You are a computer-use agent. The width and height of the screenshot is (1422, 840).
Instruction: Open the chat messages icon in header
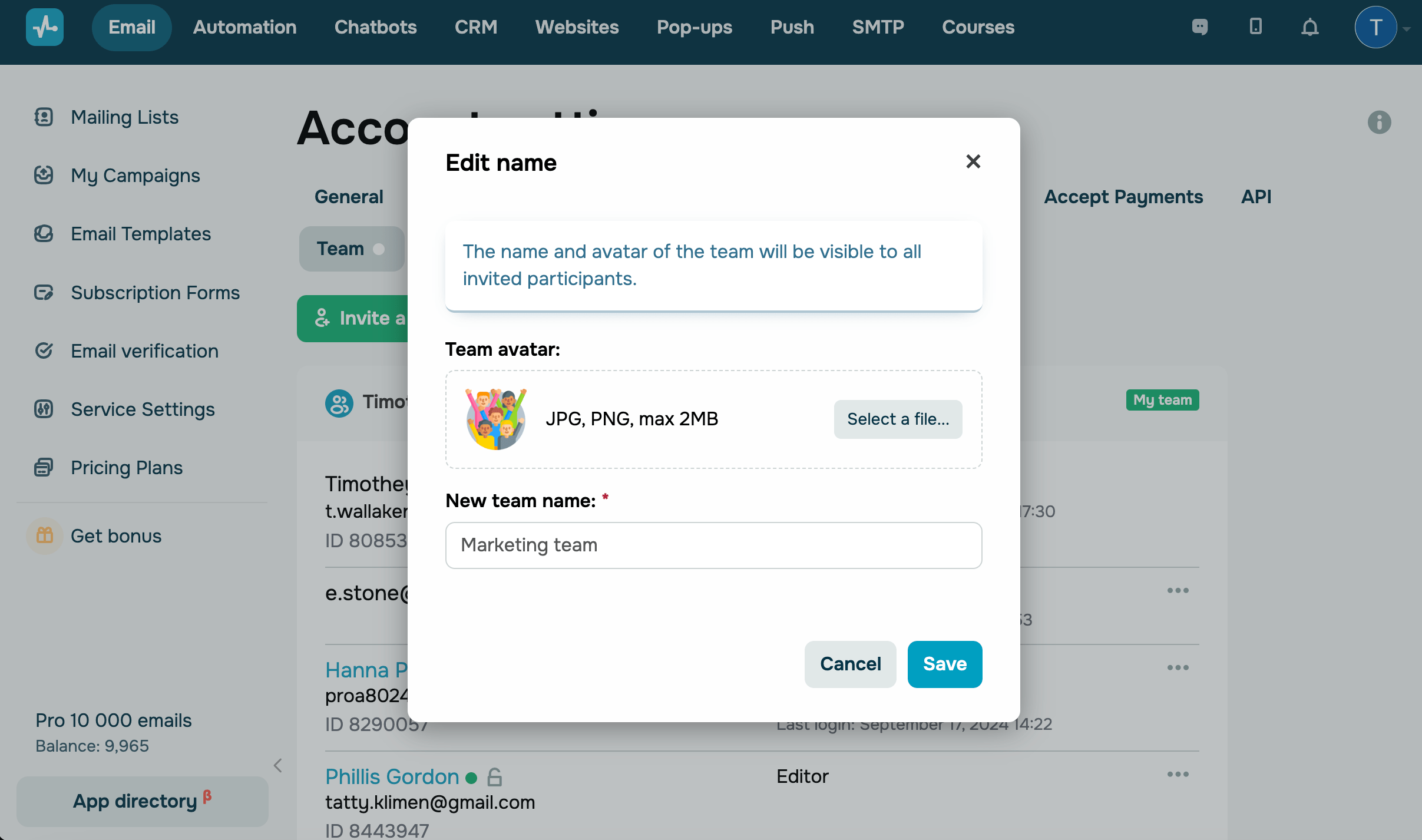coord(1200,27)
